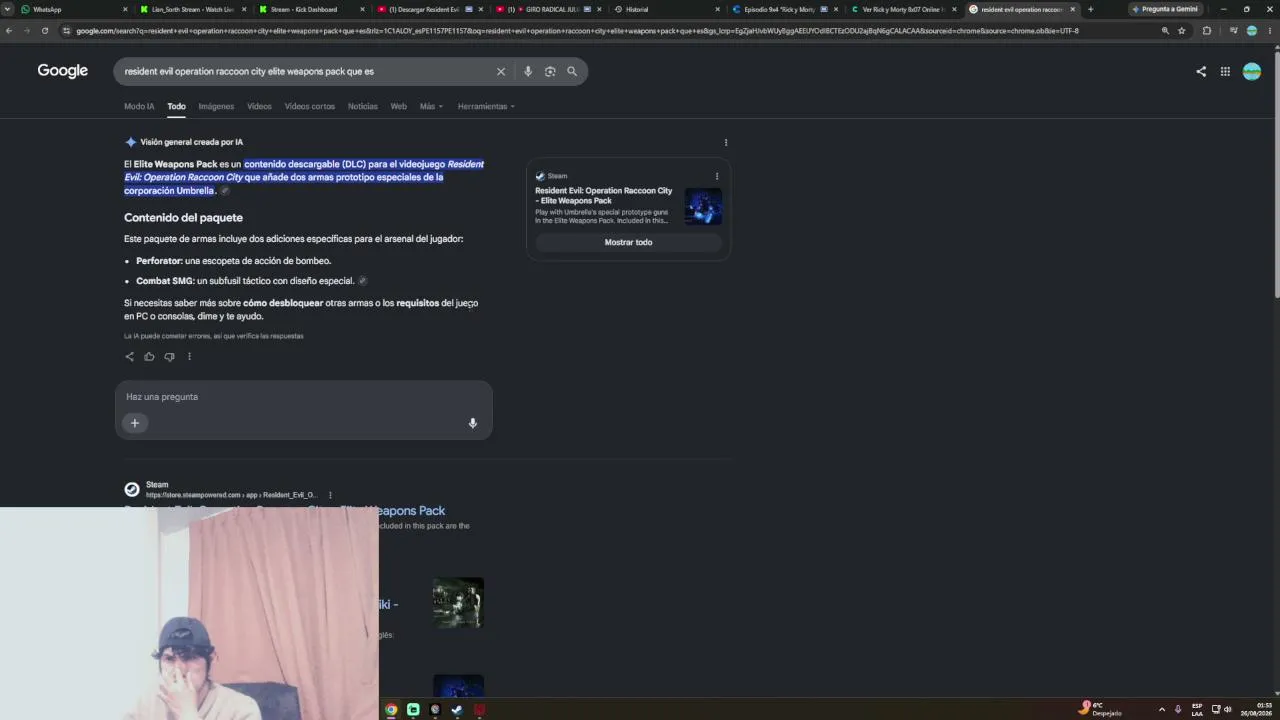Click page vertical scrollbar
Image resolution: width=1280 pixels, height=720 pixels.
click(1276, 175)
